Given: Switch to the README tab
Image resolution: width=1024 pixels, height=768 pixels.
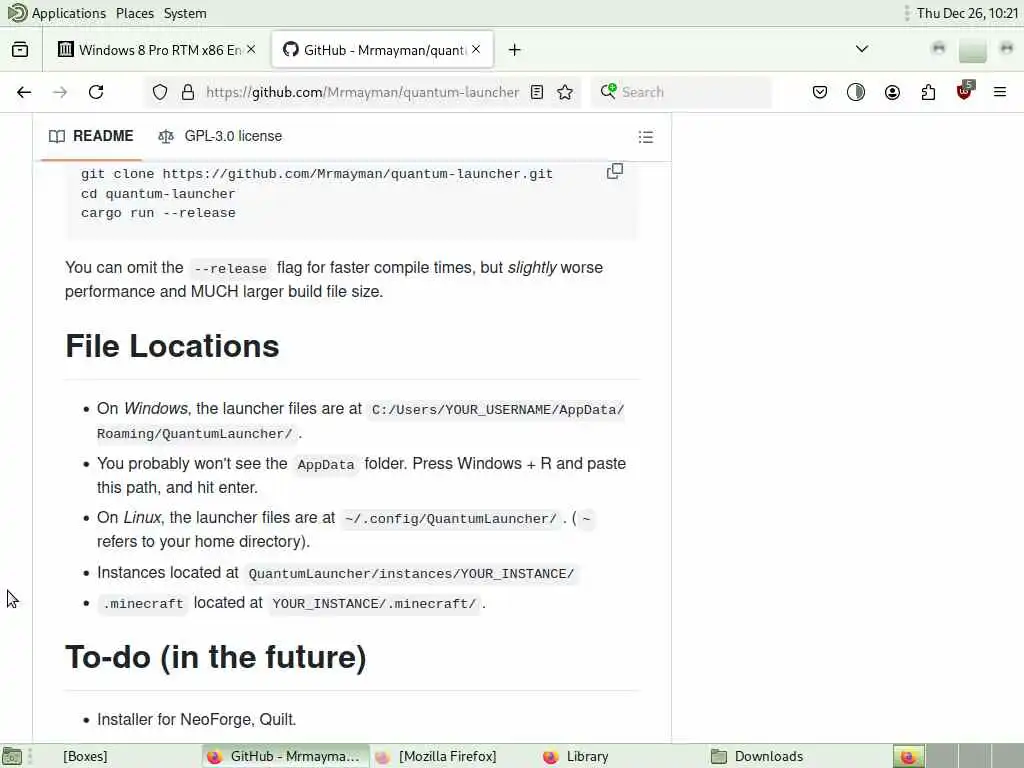Looking at the screenshot, I should (91, 136).
